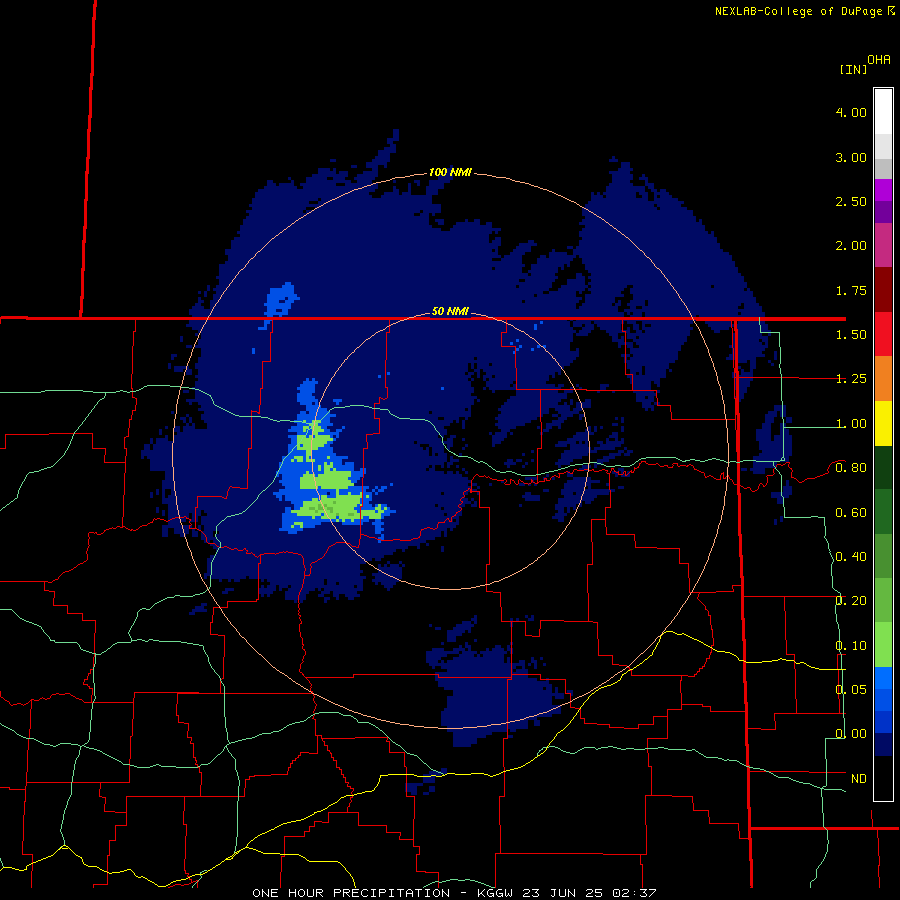Select the 0.20 legend value
The image size is (900, 900).
[851, 601]
